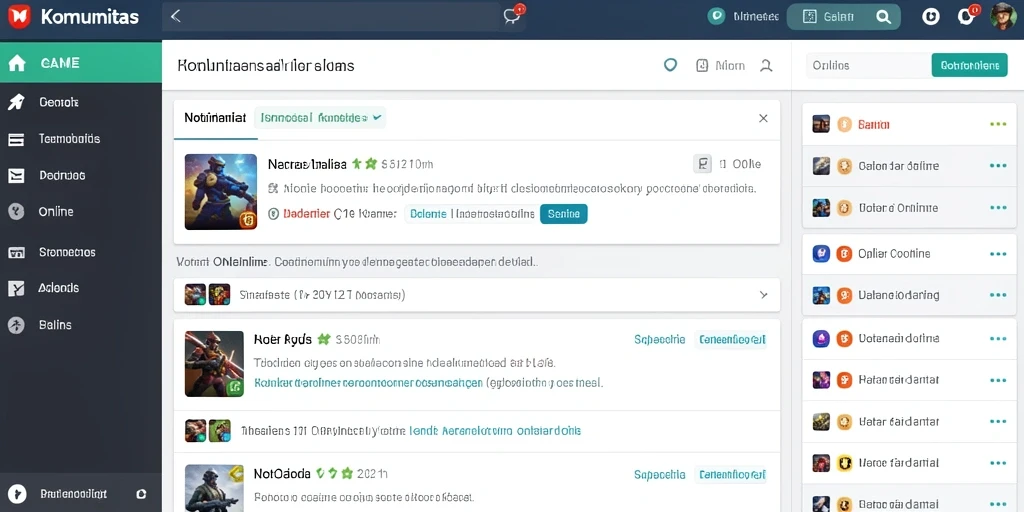Image resolution: width=1024 pixels, height=512 pixels.
Task: Switch to the Notirianiat tab
Action: tap(216, 118)
